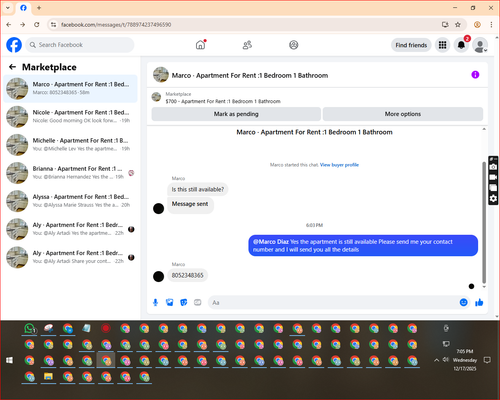Screen dimensions: 500x400
Task: Open a new browser tab
Action: 39,7
